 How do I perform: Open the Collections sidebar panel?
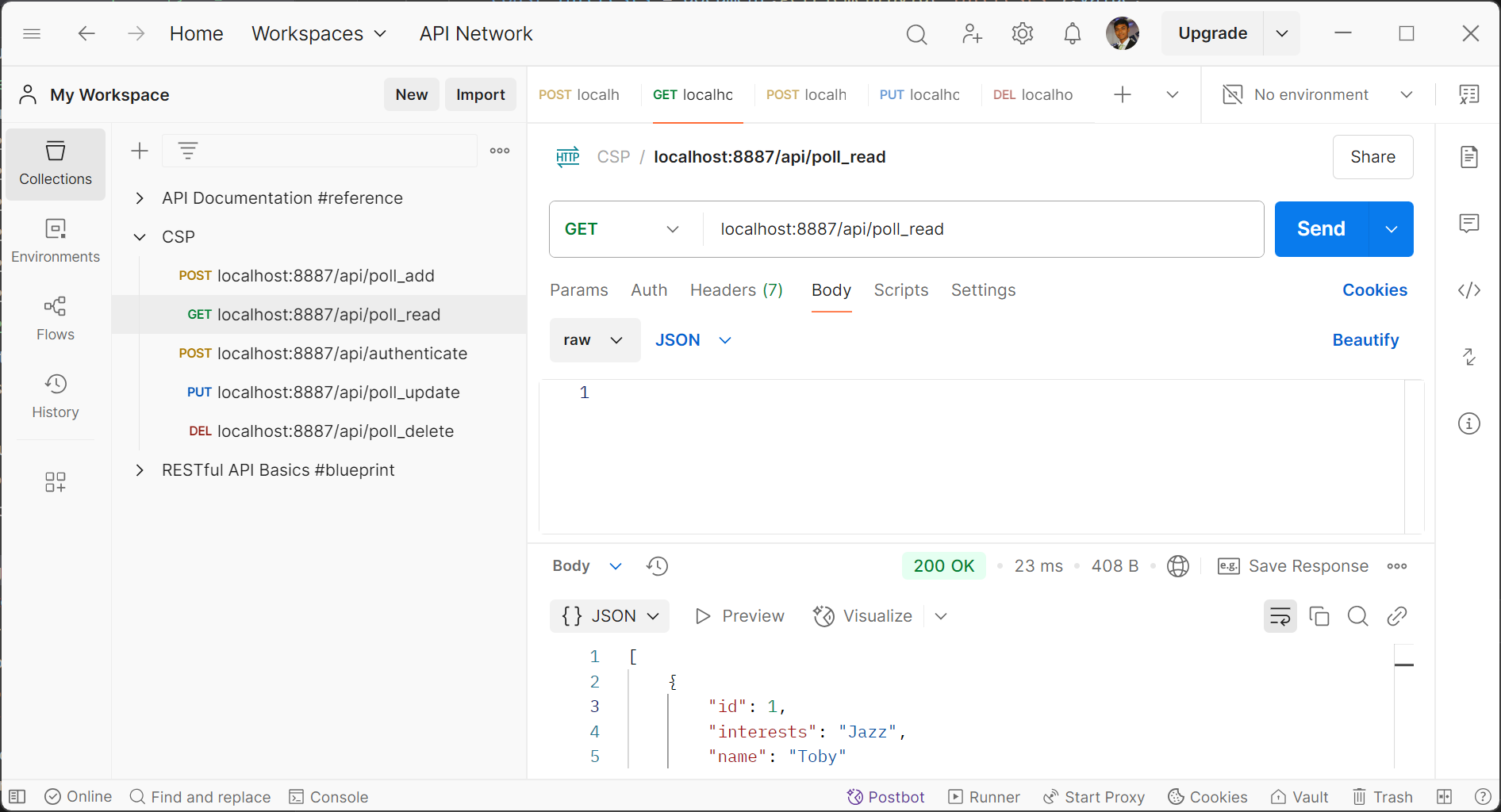pos(56,163)
